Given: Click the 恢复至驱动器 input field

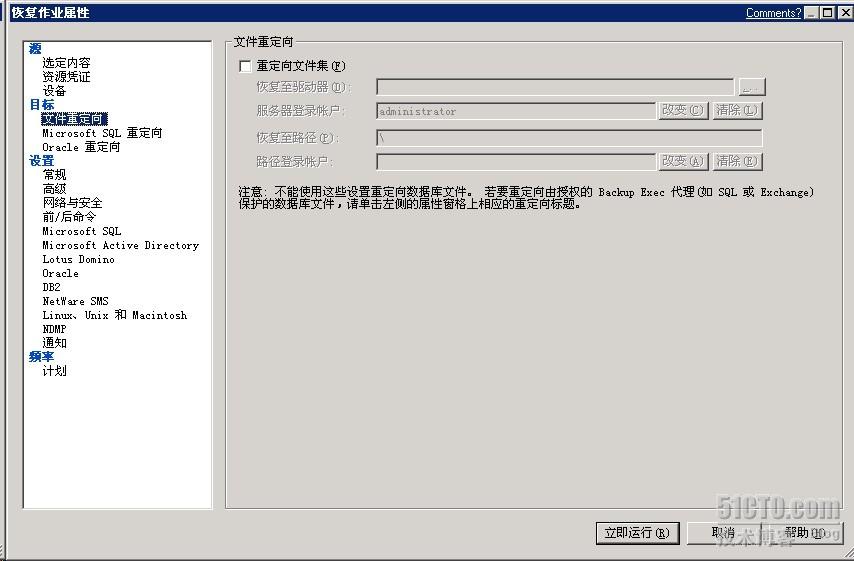Looking at the screenshot, I should [555, 87].
